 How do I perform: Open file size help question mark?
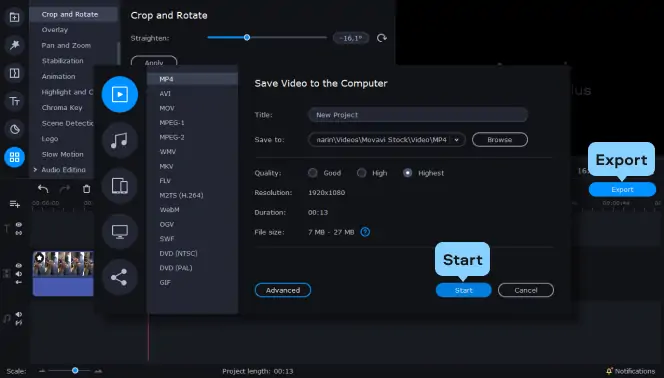coord(365,232)
